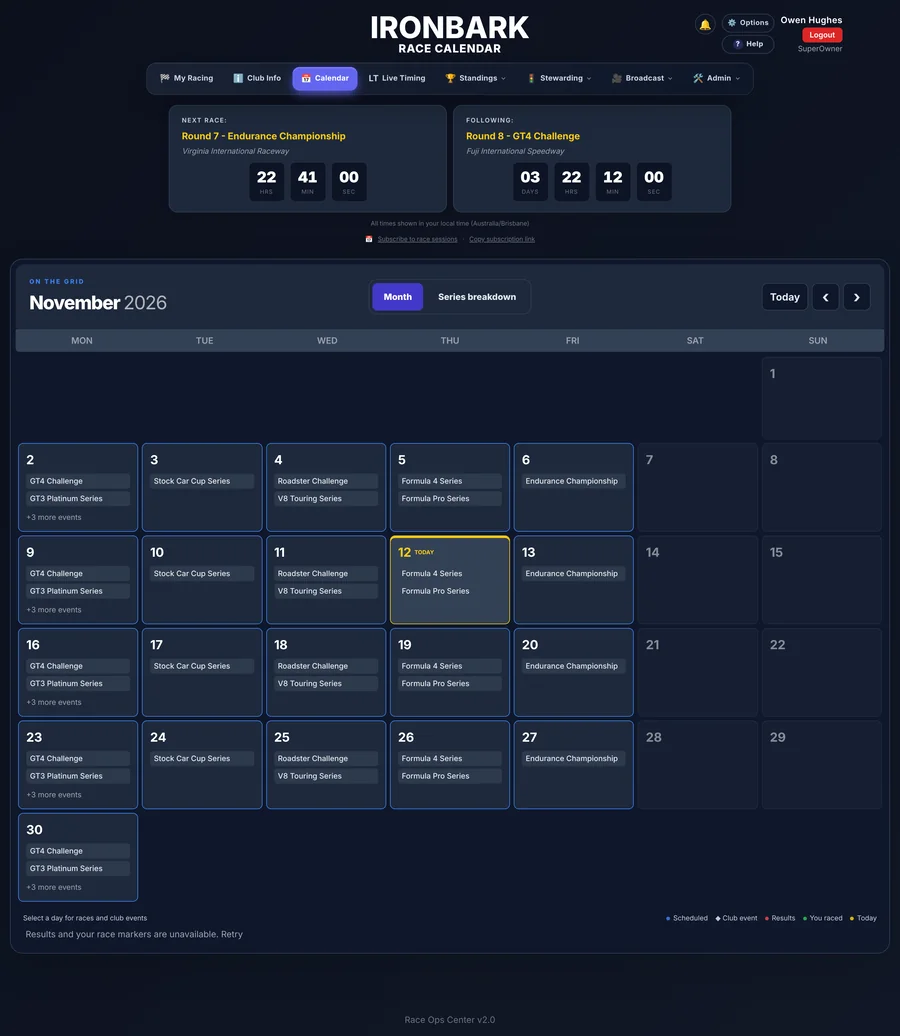Click Stock Car Cup Series on November 24
Viewport: 900px width, 1036px height.
pos(202,758)
